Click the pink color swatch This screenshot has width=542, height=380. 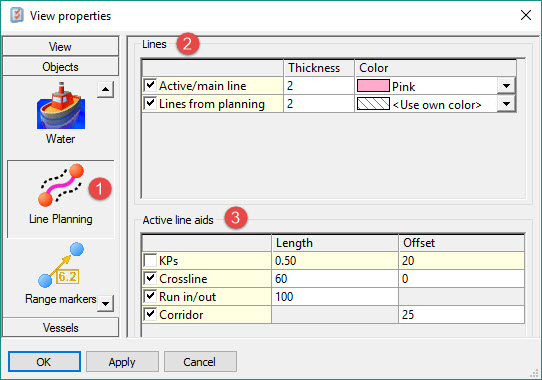[x=373, y=86]
